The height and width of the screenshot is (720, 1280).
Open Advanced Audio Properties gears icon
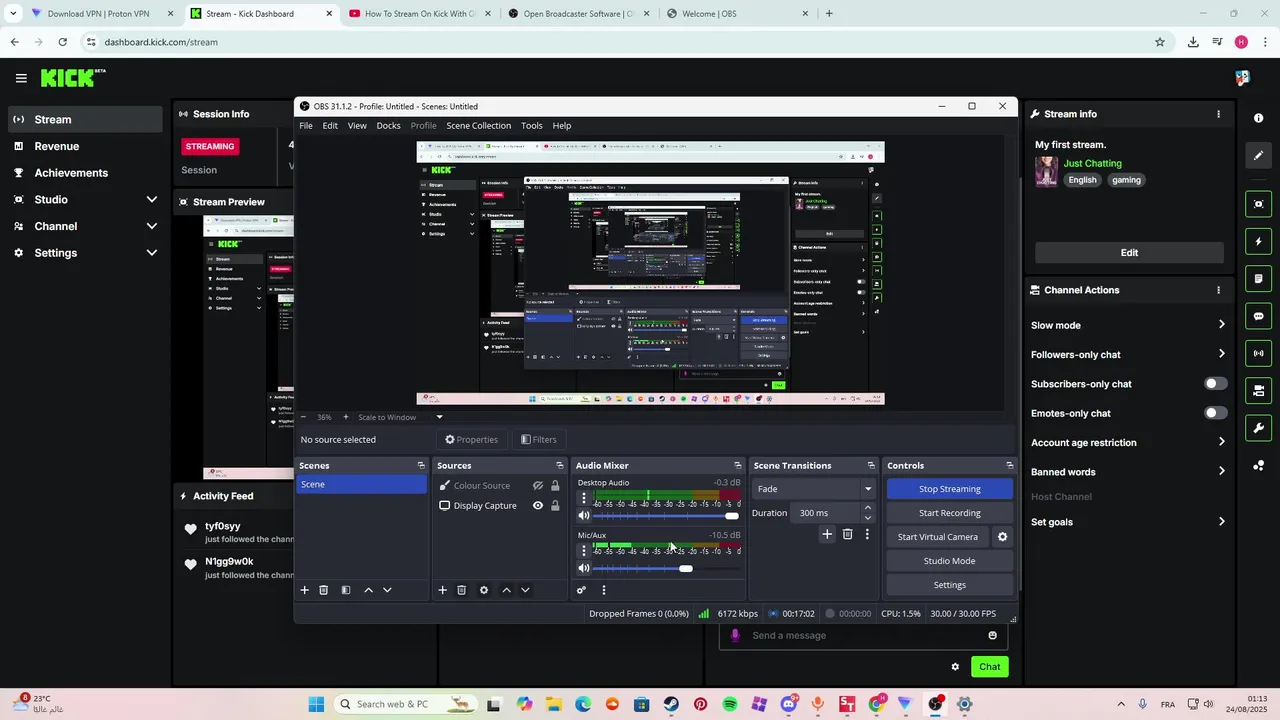point(581,590)
